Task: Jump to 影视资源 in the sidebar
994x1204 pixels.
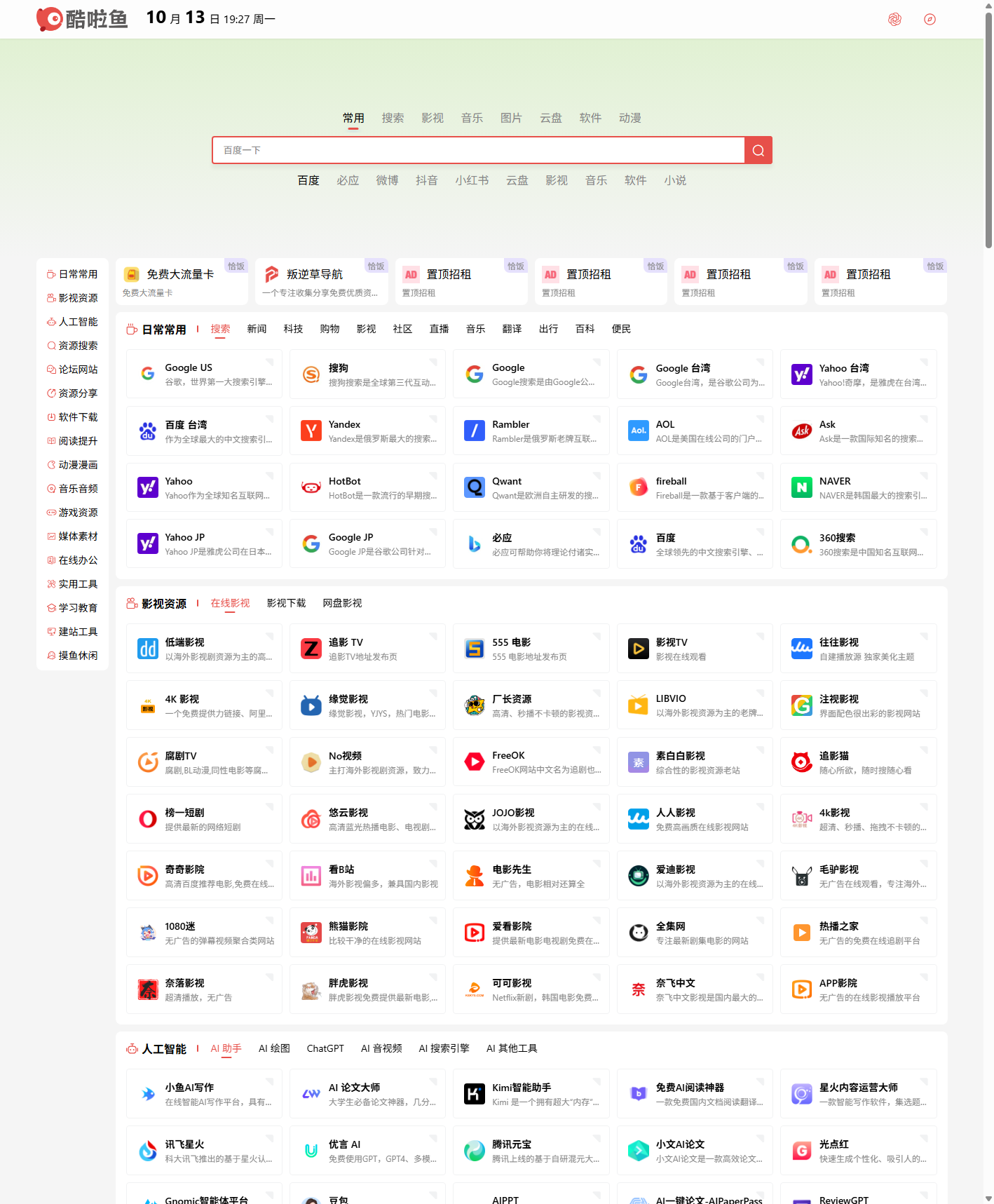Action: [72, 298]
